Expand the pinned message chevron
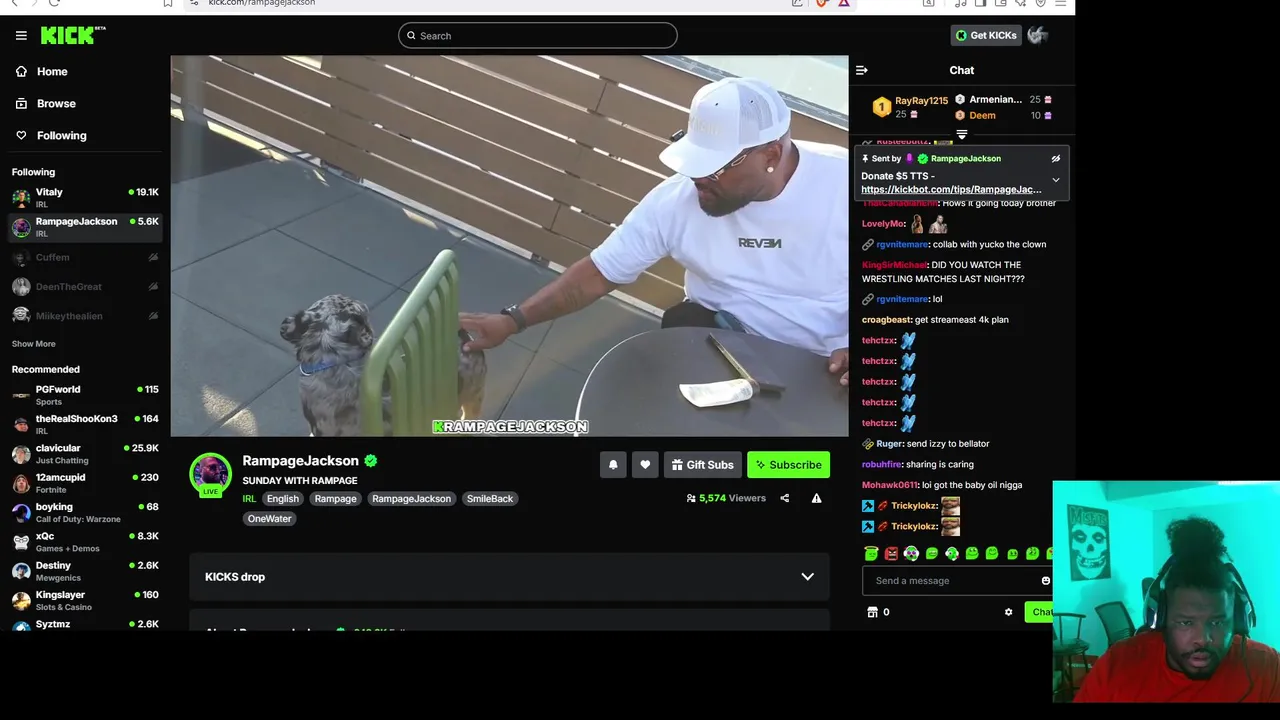This screenshot has height=720, width=1280. (x=1055, y=180)
